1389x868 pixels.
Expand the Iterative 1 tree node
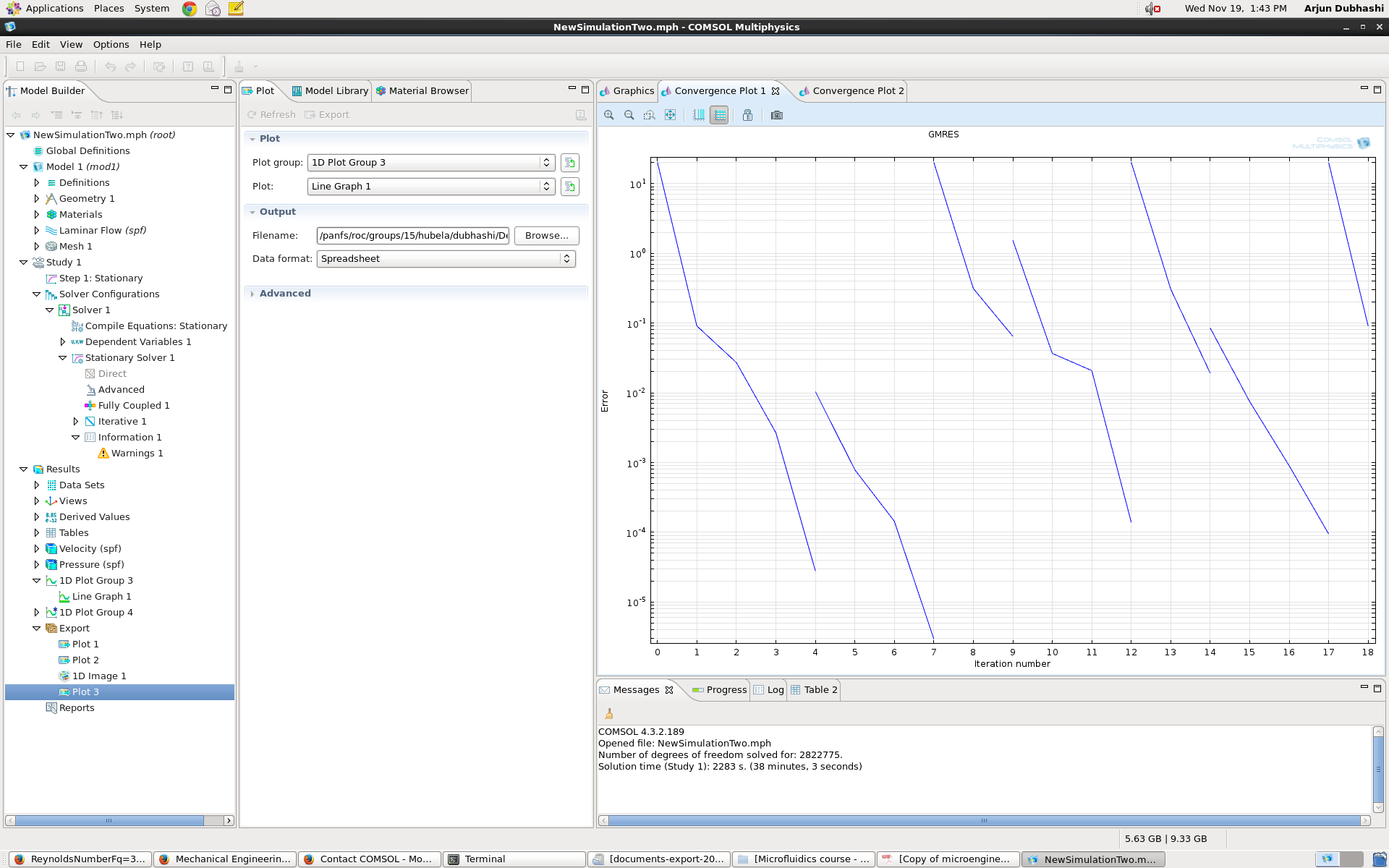(76, 421)
